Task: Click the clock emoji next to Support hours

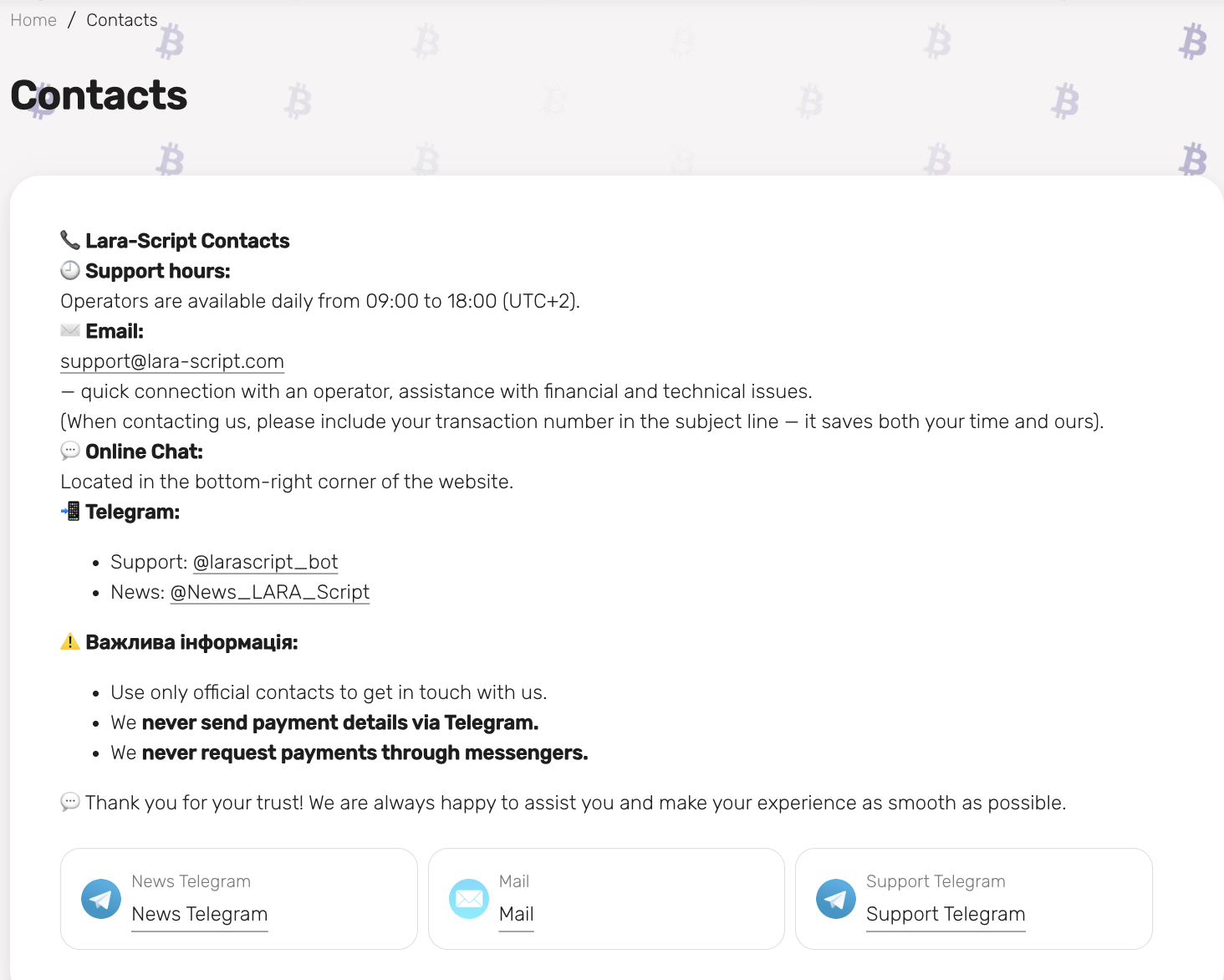Action: pyautogui.click(x=70, y=271)
